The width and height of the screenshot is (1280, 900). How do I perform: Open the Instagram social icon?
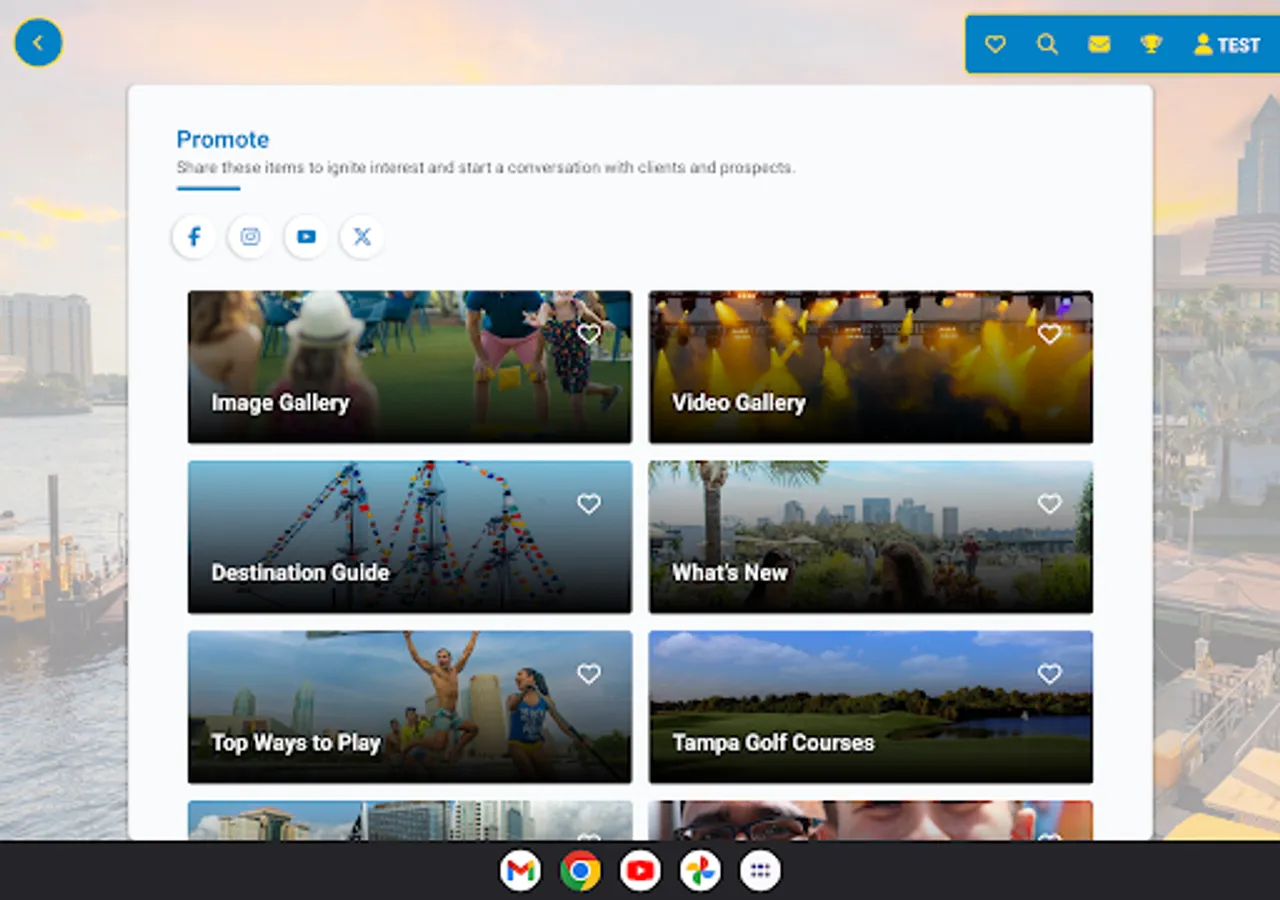pos(250,237)
